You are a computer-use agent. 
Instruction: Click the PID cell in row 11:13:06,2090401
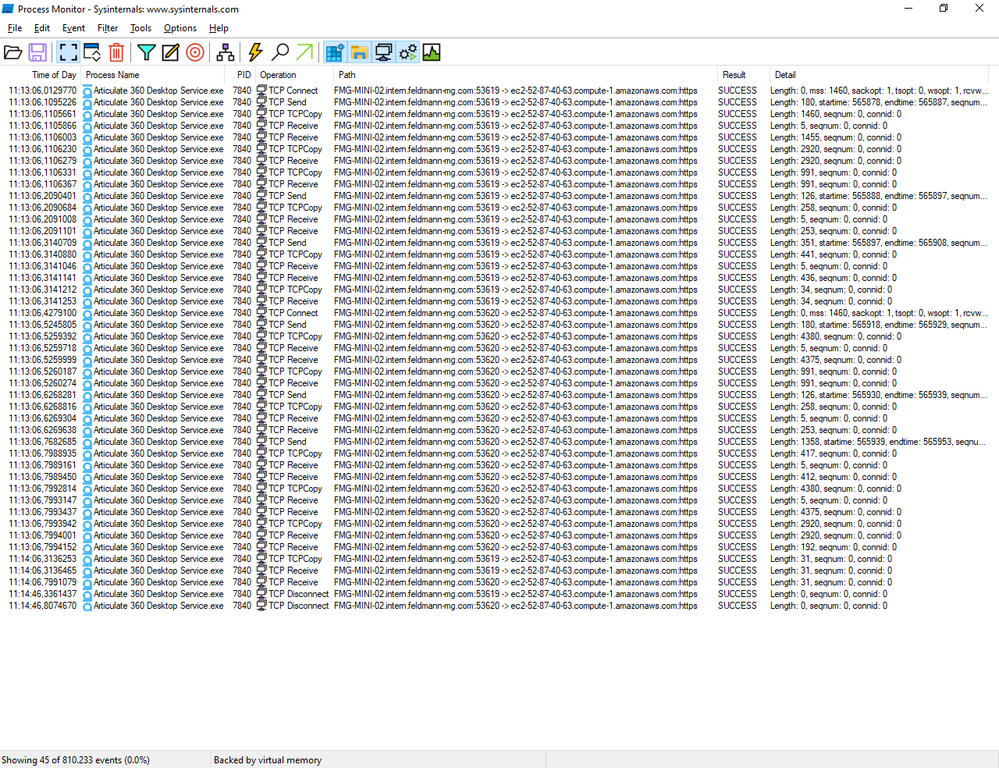click(x=241, y=196)
